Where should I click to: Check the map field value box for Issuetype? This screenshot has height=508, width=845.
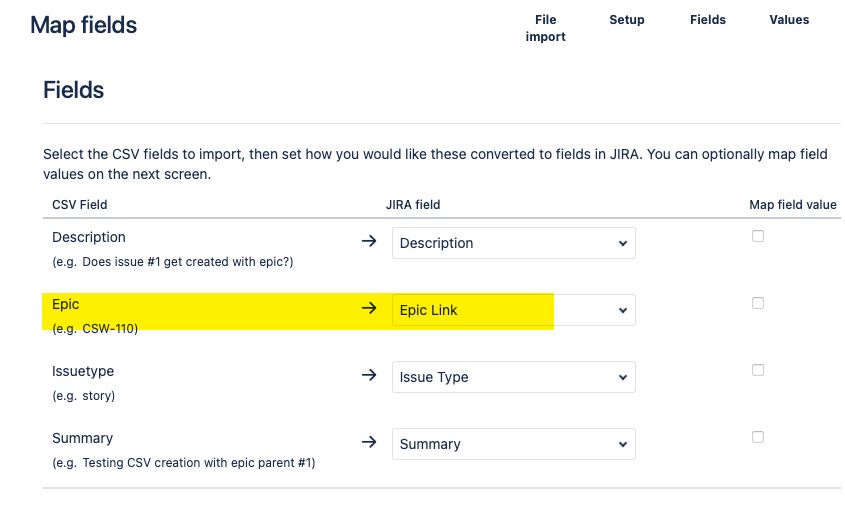coord(758,370)
